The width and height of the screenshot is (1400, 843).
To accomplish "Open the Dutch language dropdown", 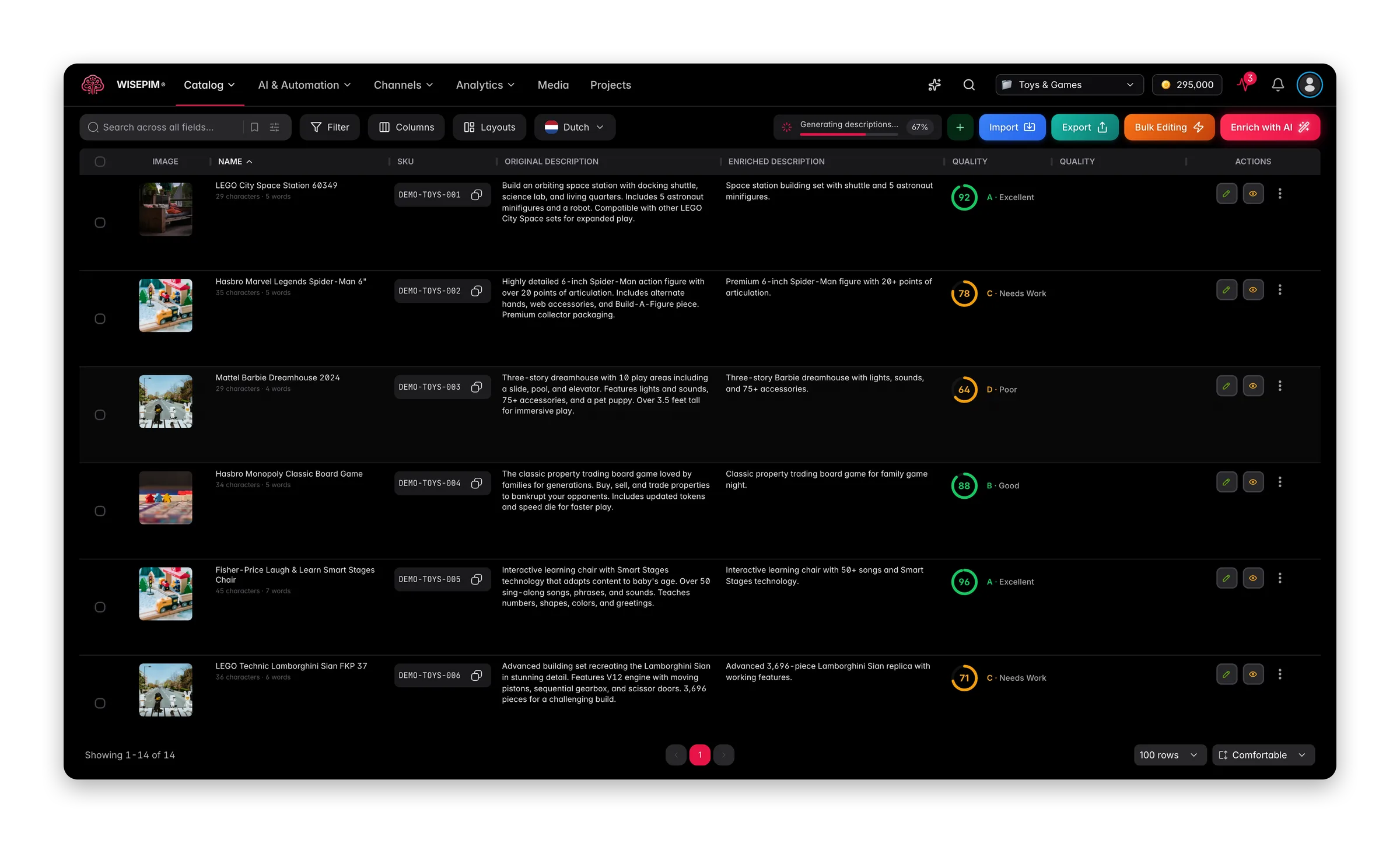I will click(575, 127).
